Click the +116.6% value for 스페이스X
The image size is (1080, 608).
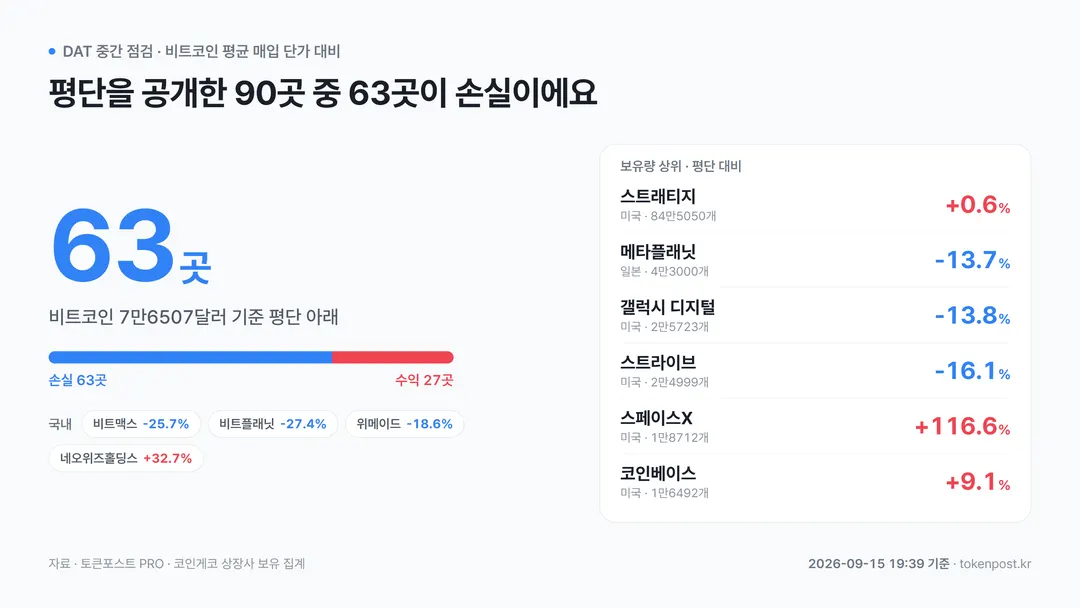pos(962,426)
